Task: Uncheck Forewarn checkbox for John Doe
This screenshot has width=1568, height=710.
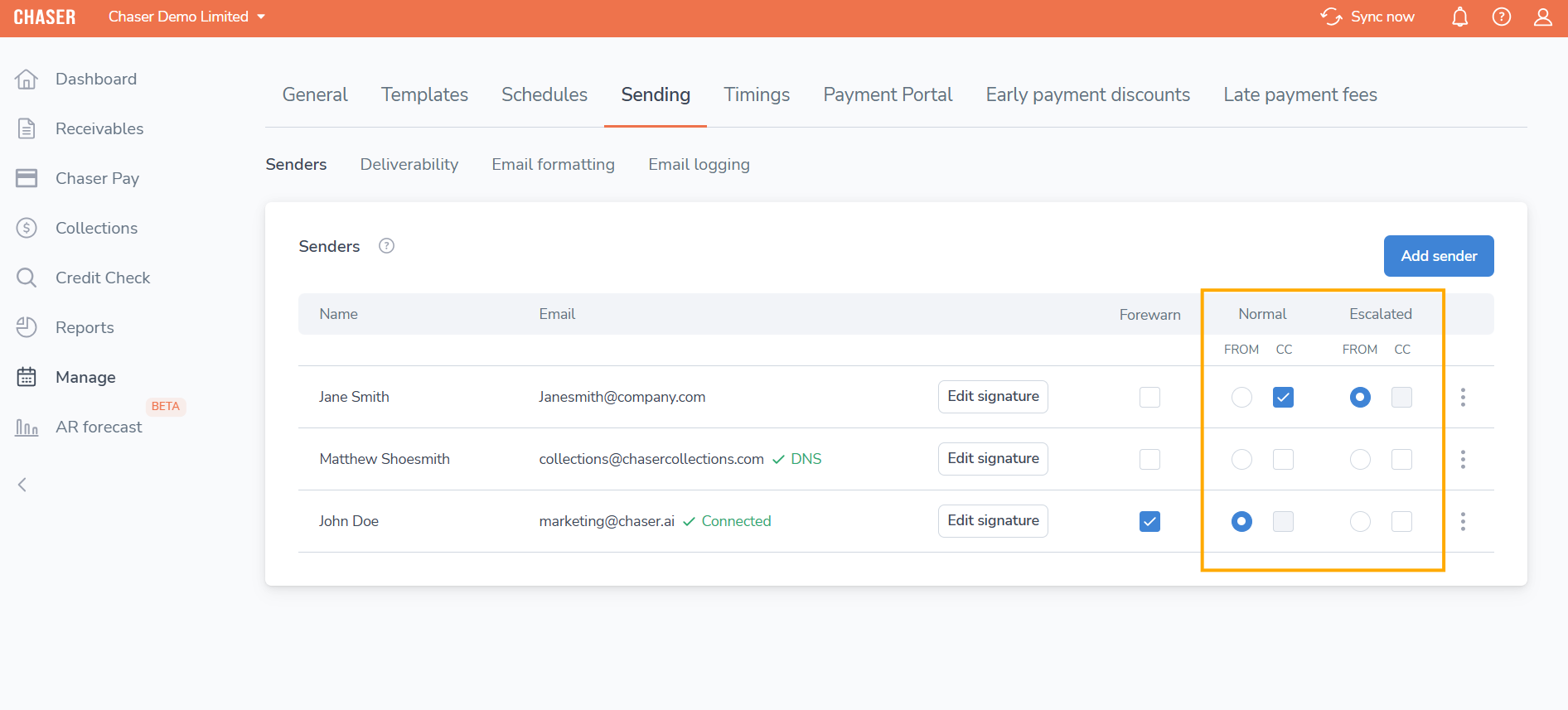Action: (x=1149, y=521)
